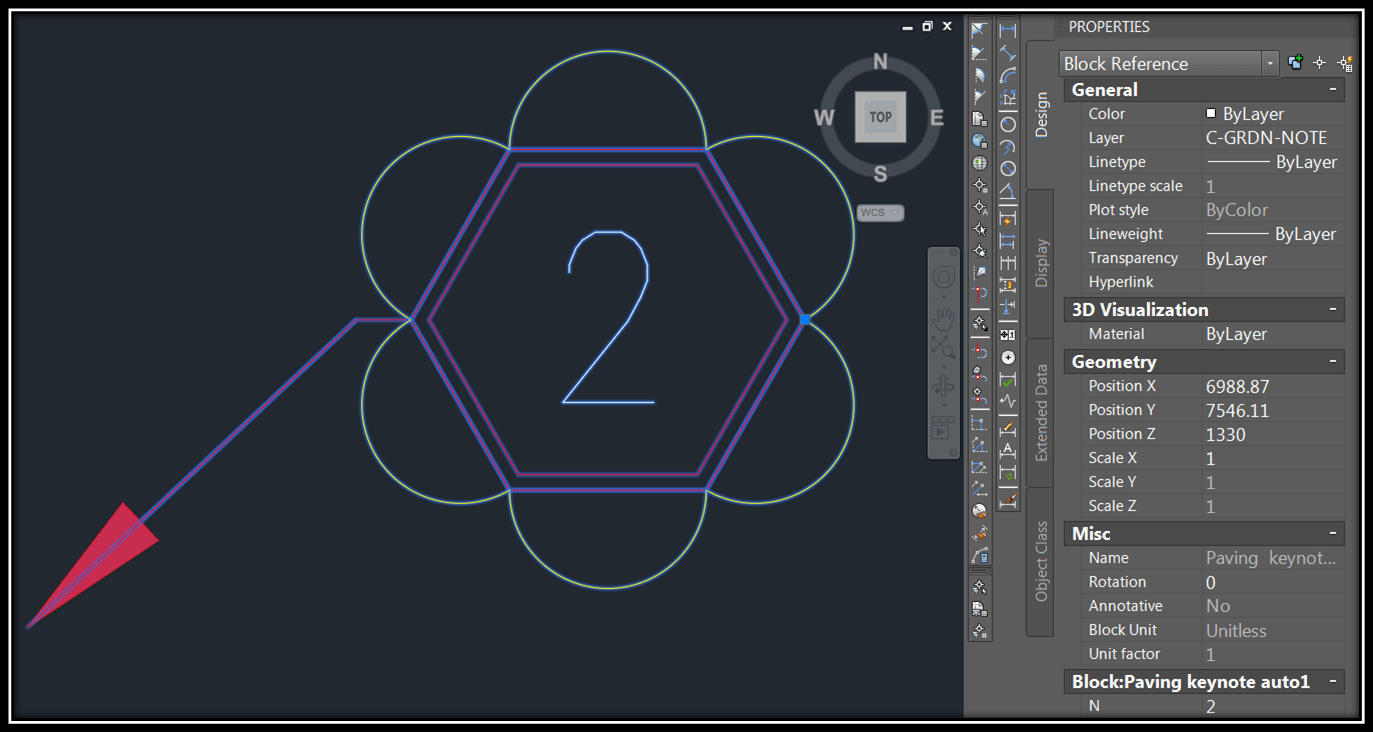Select the Dimension Space tool

1008,284
